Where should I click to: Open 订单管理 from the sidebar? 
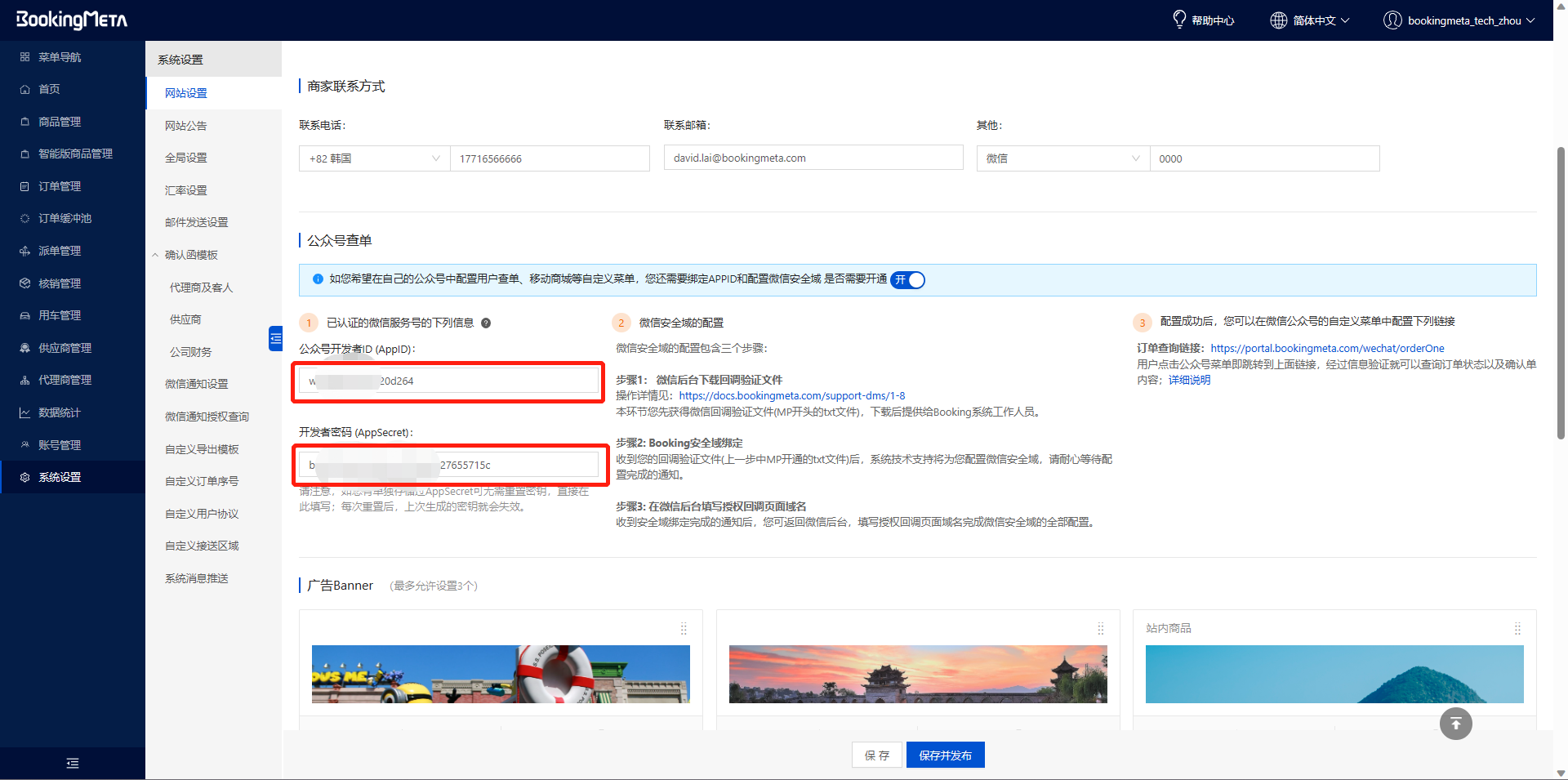57,185
